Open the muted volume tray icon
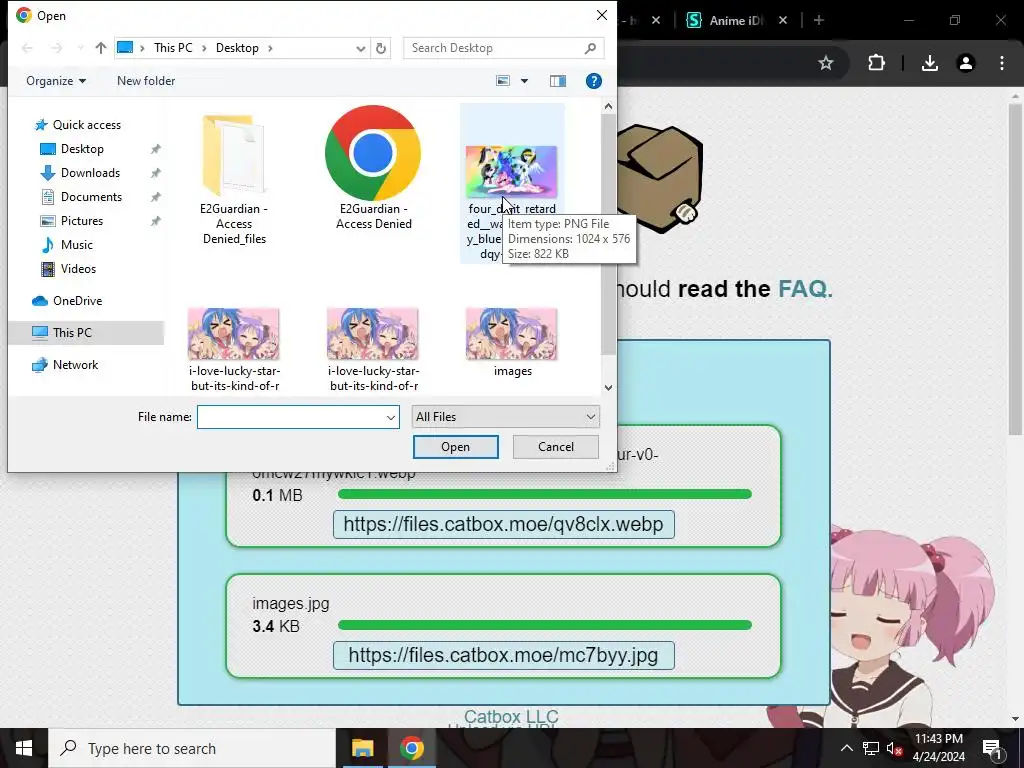 tap(894, 748)
